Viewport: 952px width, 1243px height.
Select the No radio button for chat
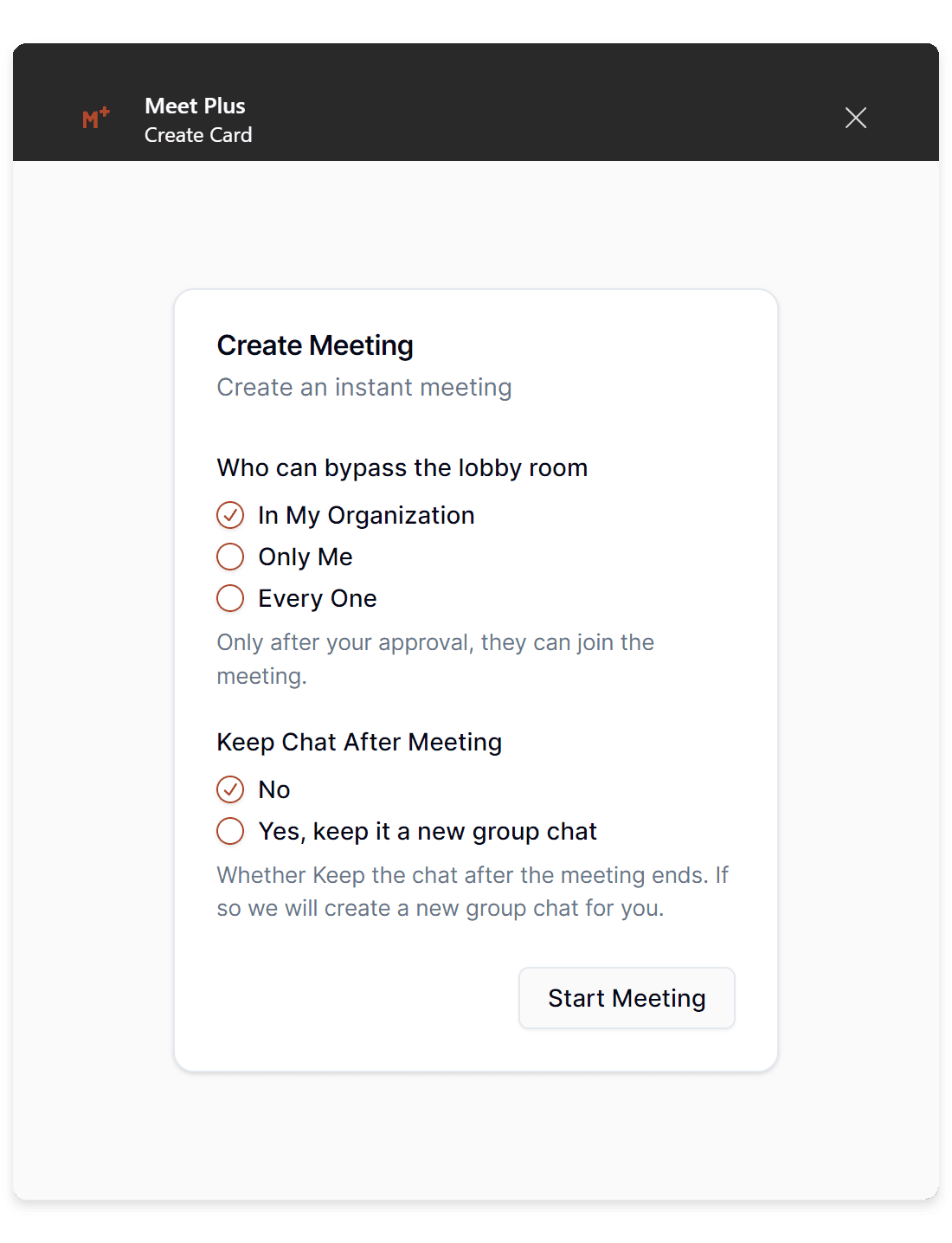tap(230, 789)
